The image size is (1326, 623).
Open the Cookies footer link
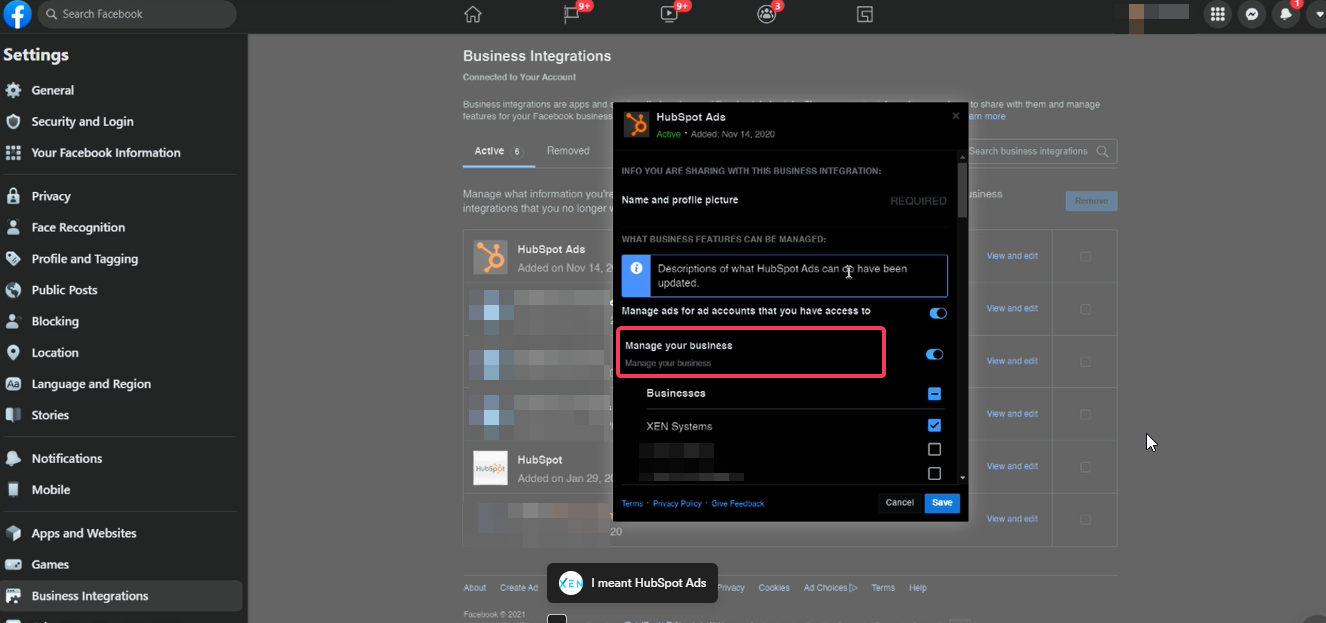(x=774, y=588)
